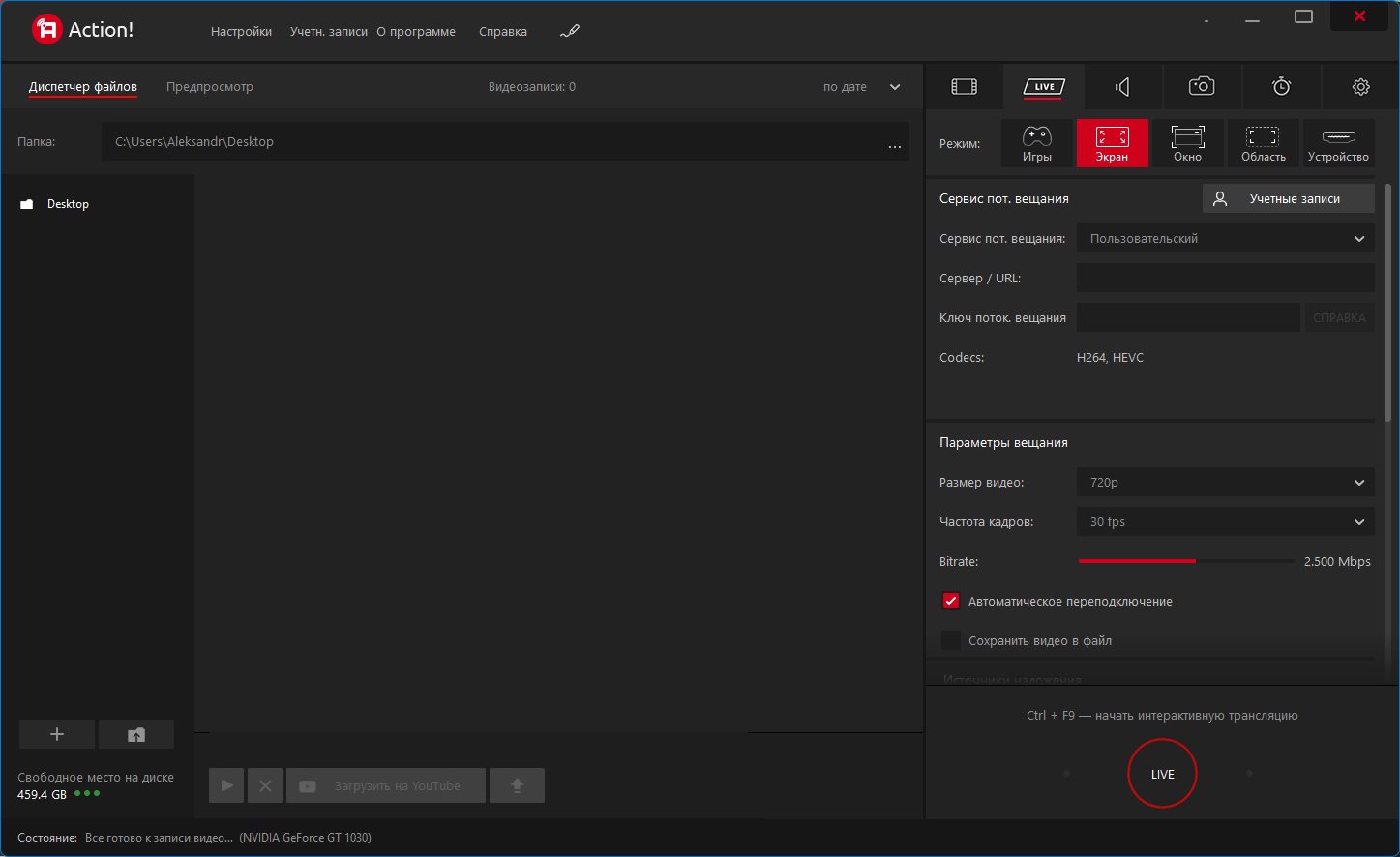The image size is (1400, 857).
Task: Select Экран (Screen) mode
Action: point(1112,143)
